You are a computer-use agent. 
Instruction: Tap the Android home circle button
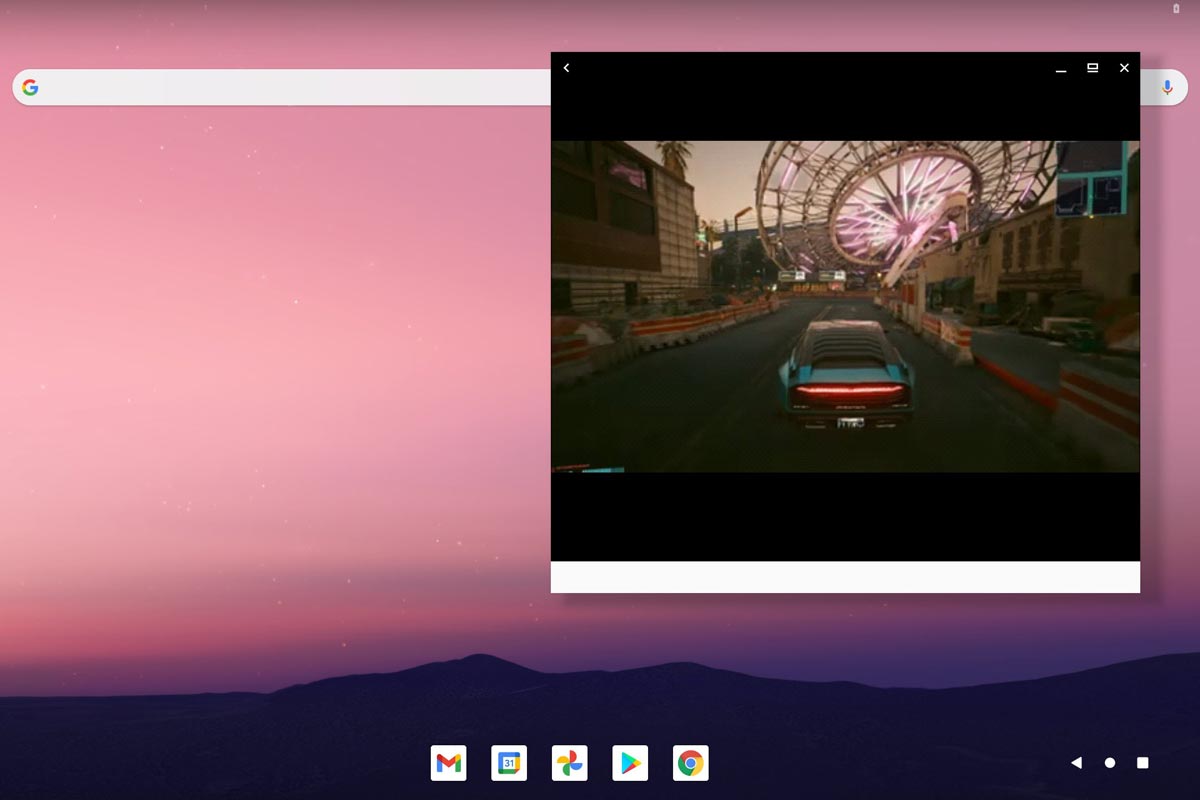point(1109,763)
